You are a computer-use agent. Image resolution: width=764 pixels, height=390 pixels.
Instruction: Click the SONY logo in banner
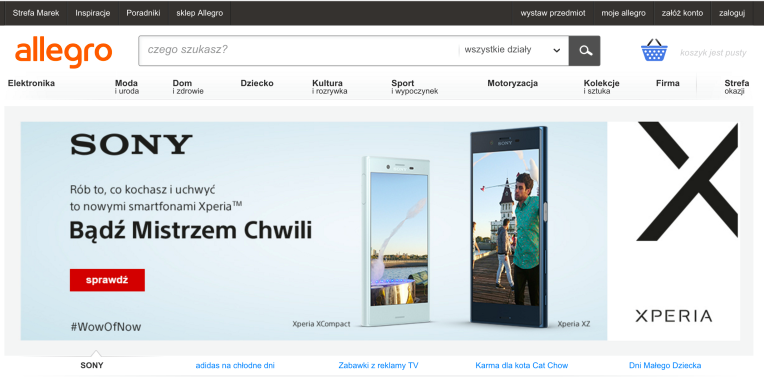tap(131, 144)
